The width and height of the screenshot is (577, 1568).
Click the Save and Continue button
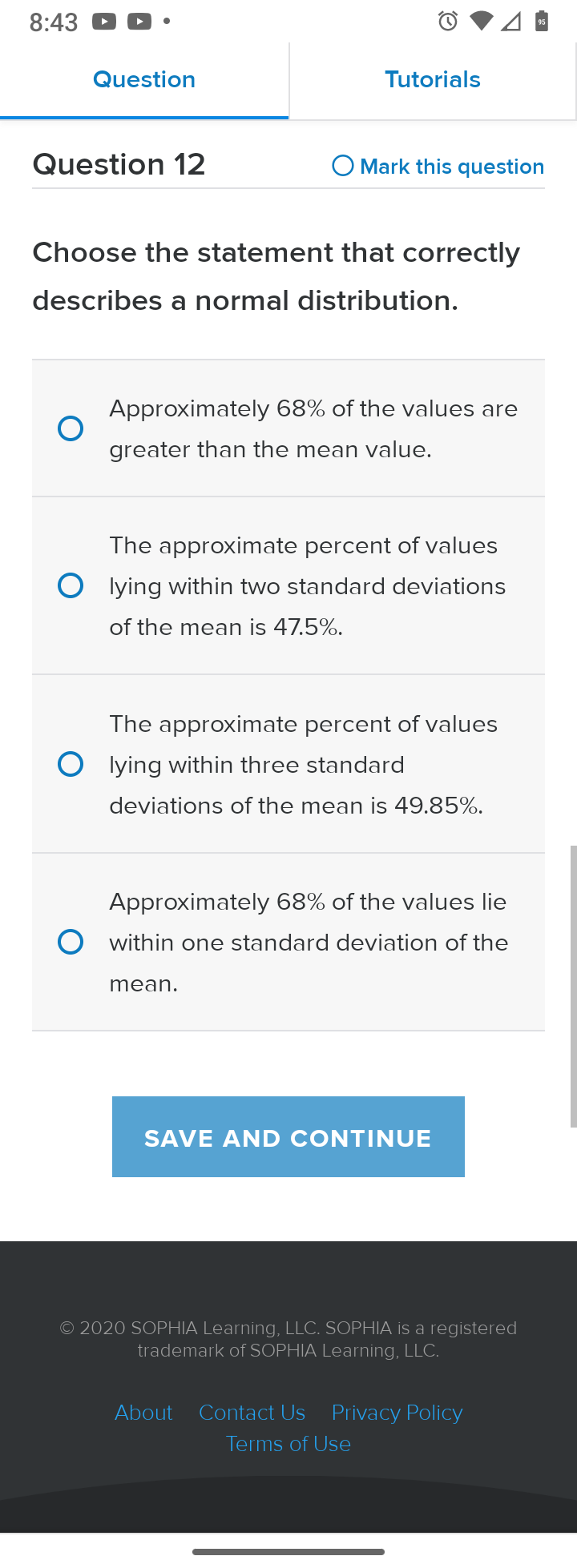[x=288, y=1136]
